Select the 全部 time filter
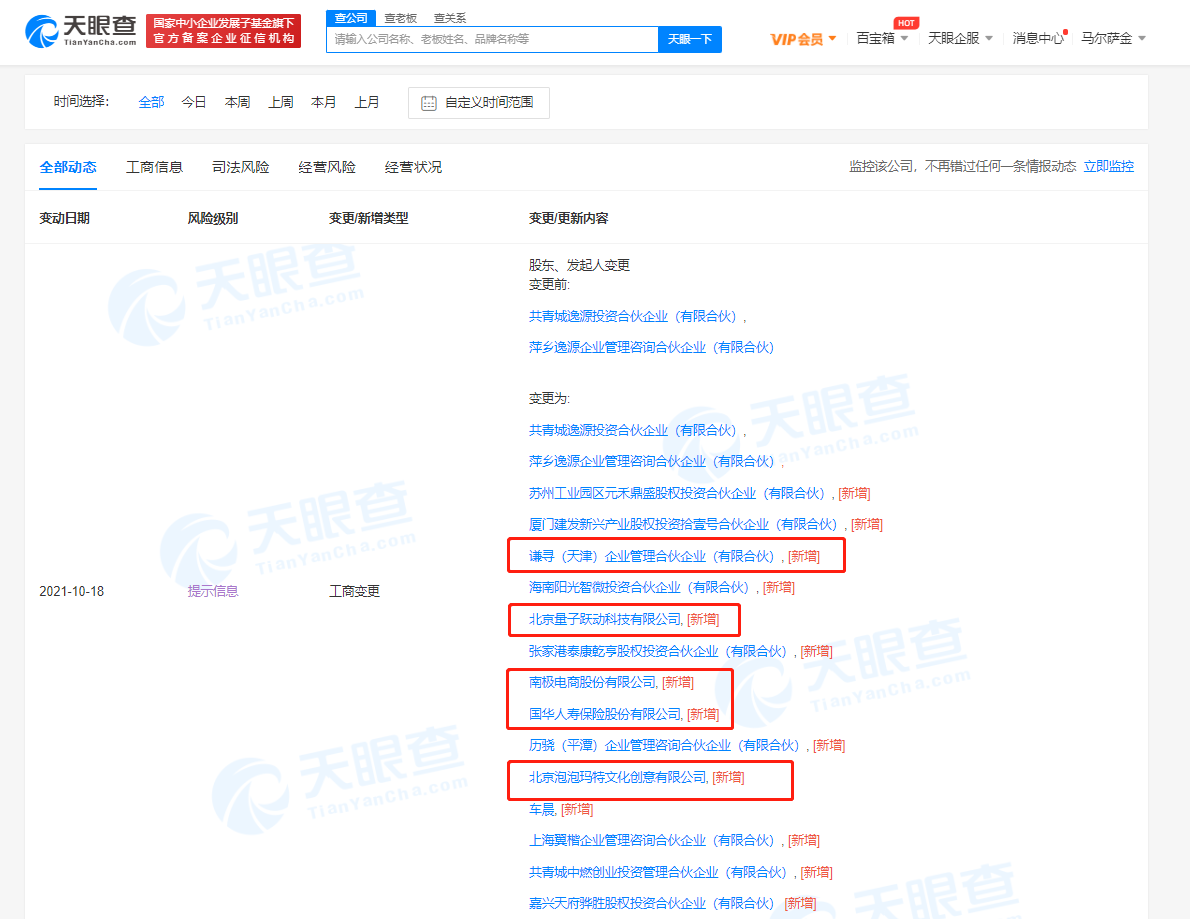The width and height of the screenshot is (1190, 919). (151, 102)
